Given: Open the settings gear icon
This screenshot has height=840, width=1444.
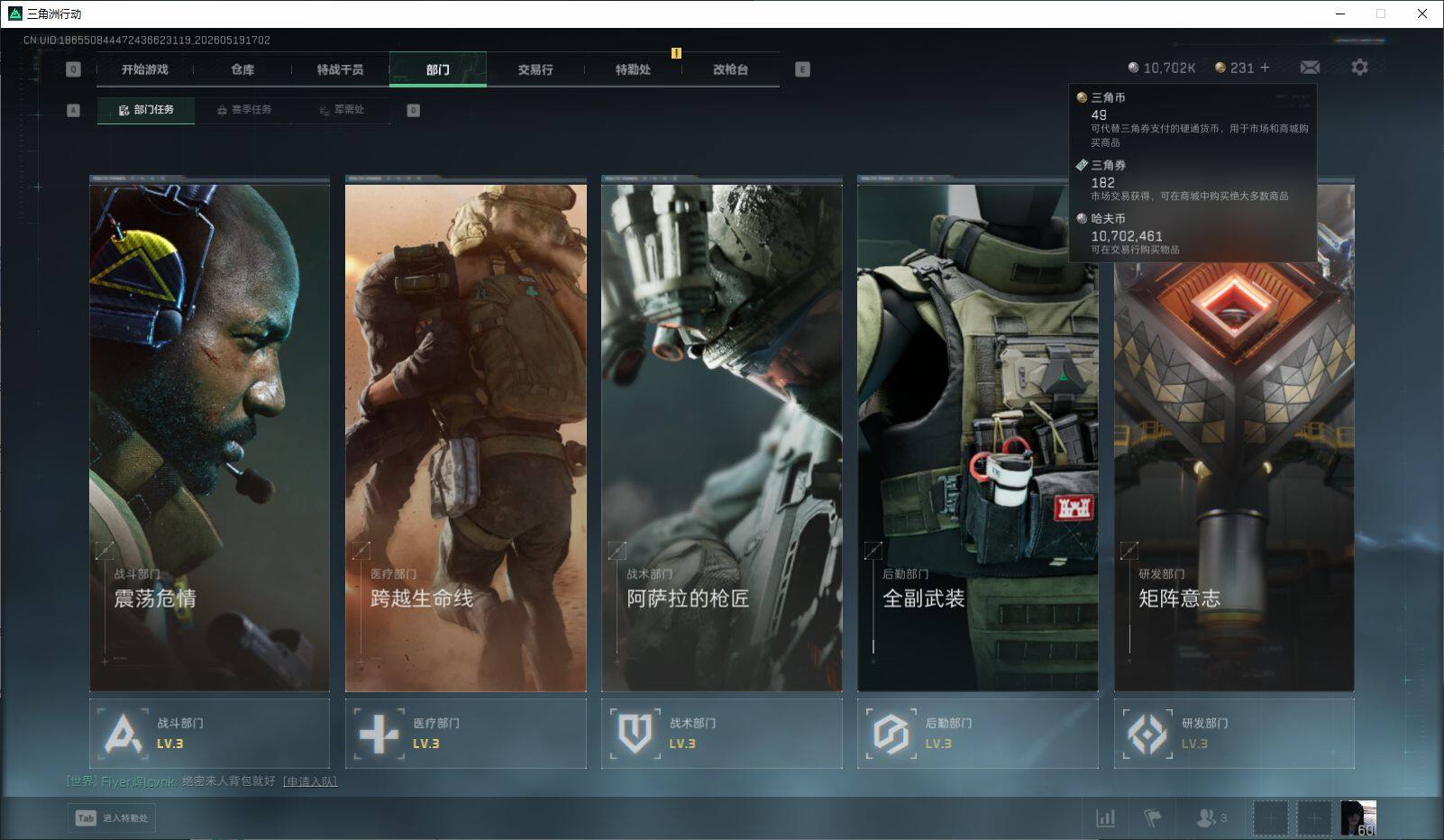Looking at the screenshot, I should click(x=1359, y=68).
